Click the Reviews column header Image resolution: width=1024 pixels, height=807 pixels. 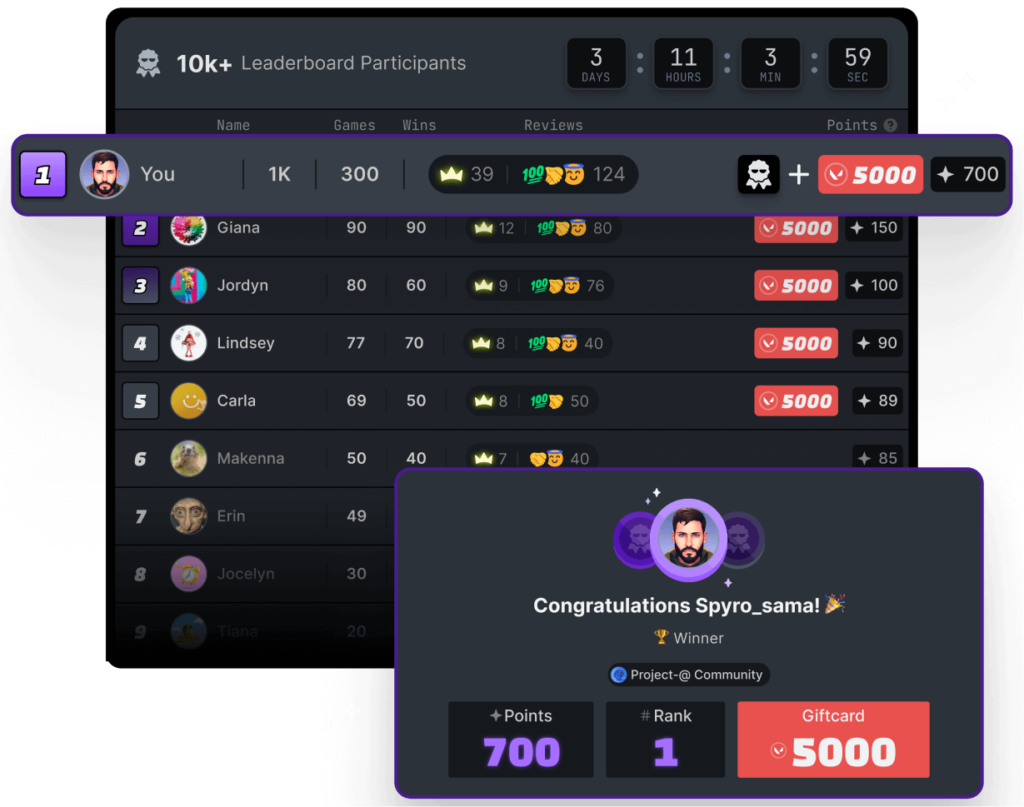553,125
